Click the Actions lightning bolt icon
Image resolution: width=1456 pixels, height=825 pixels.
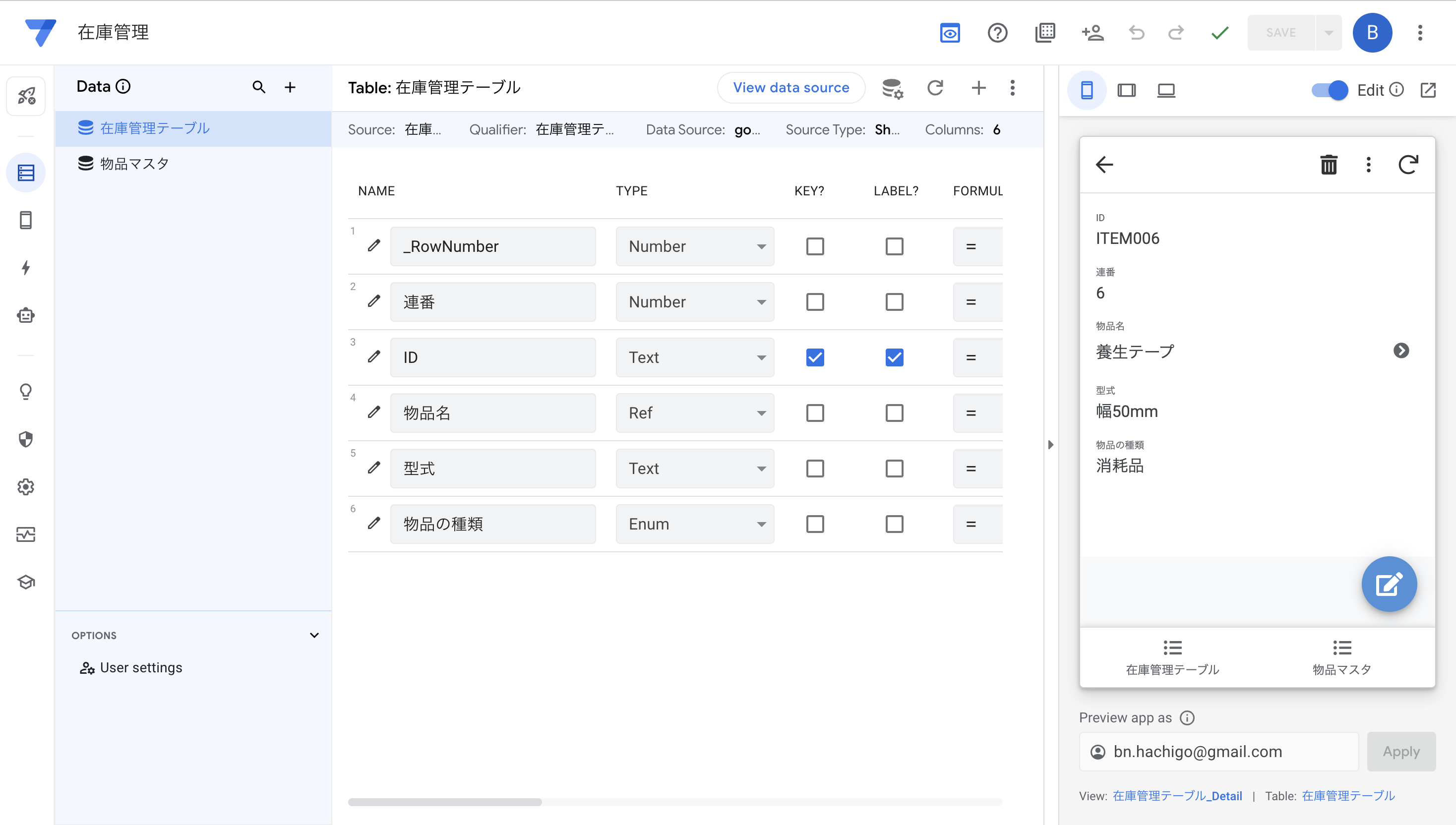(25, 267)
